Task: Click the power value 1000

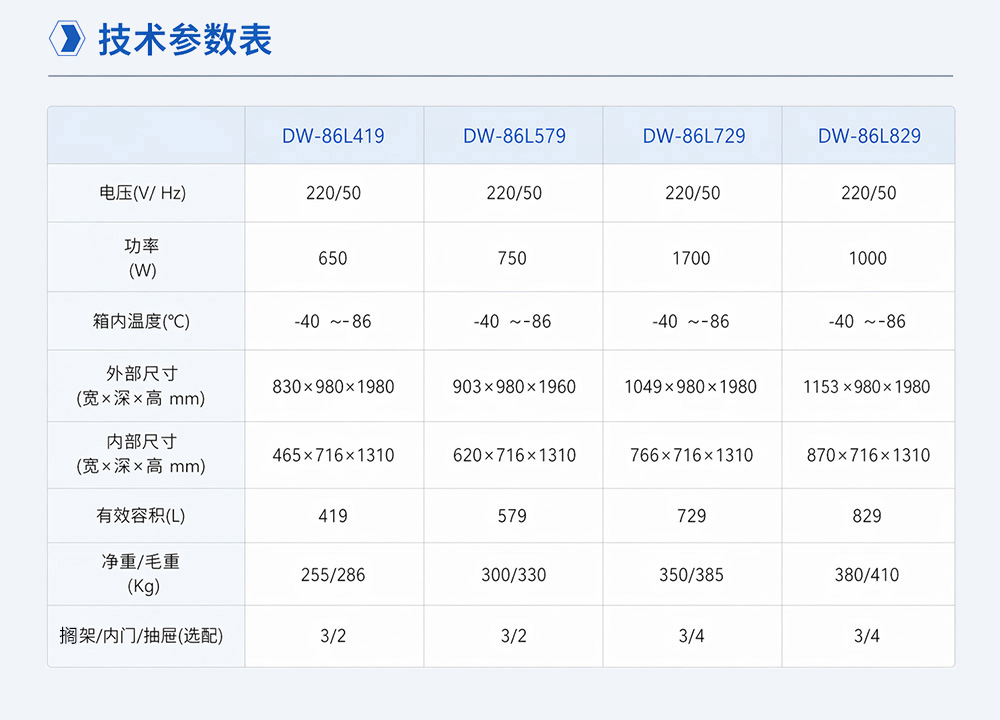Action: point(868,258)
